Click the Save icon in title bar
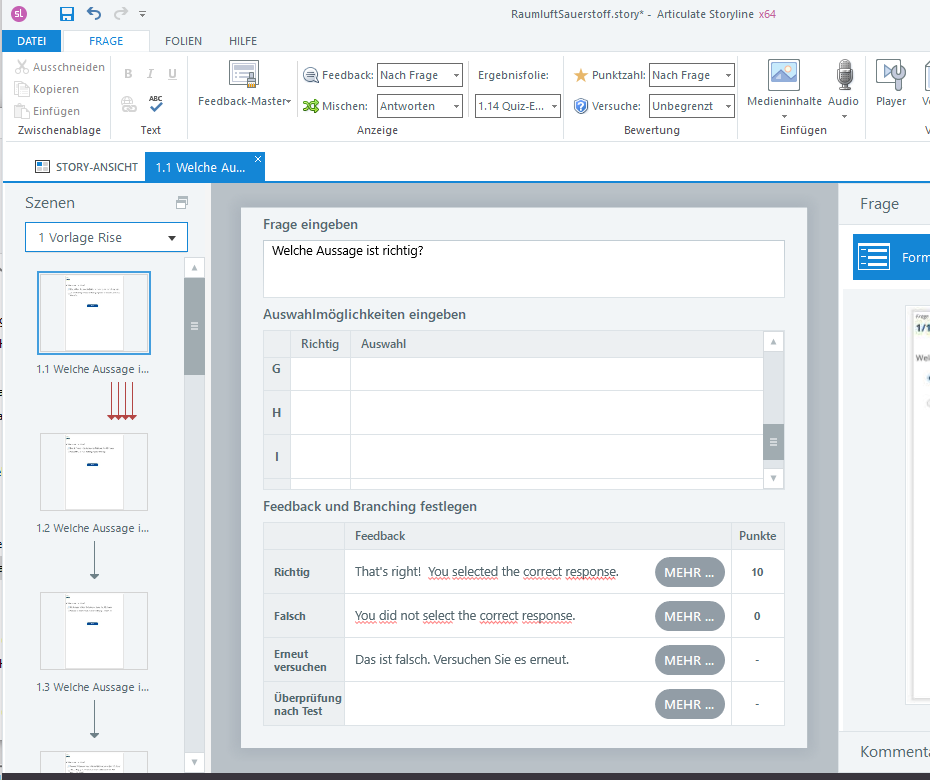 tap(67, 13)
